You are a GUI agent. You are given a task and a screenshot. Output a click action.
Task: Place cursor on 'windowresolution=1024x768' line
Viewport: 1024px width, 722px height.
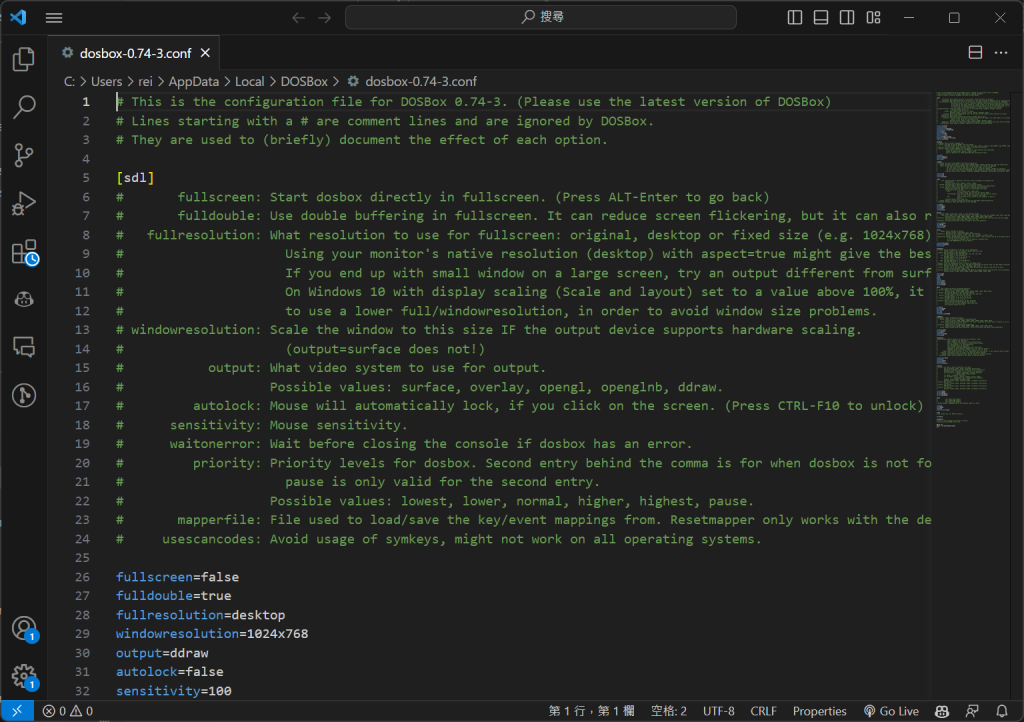coord(212,634)
